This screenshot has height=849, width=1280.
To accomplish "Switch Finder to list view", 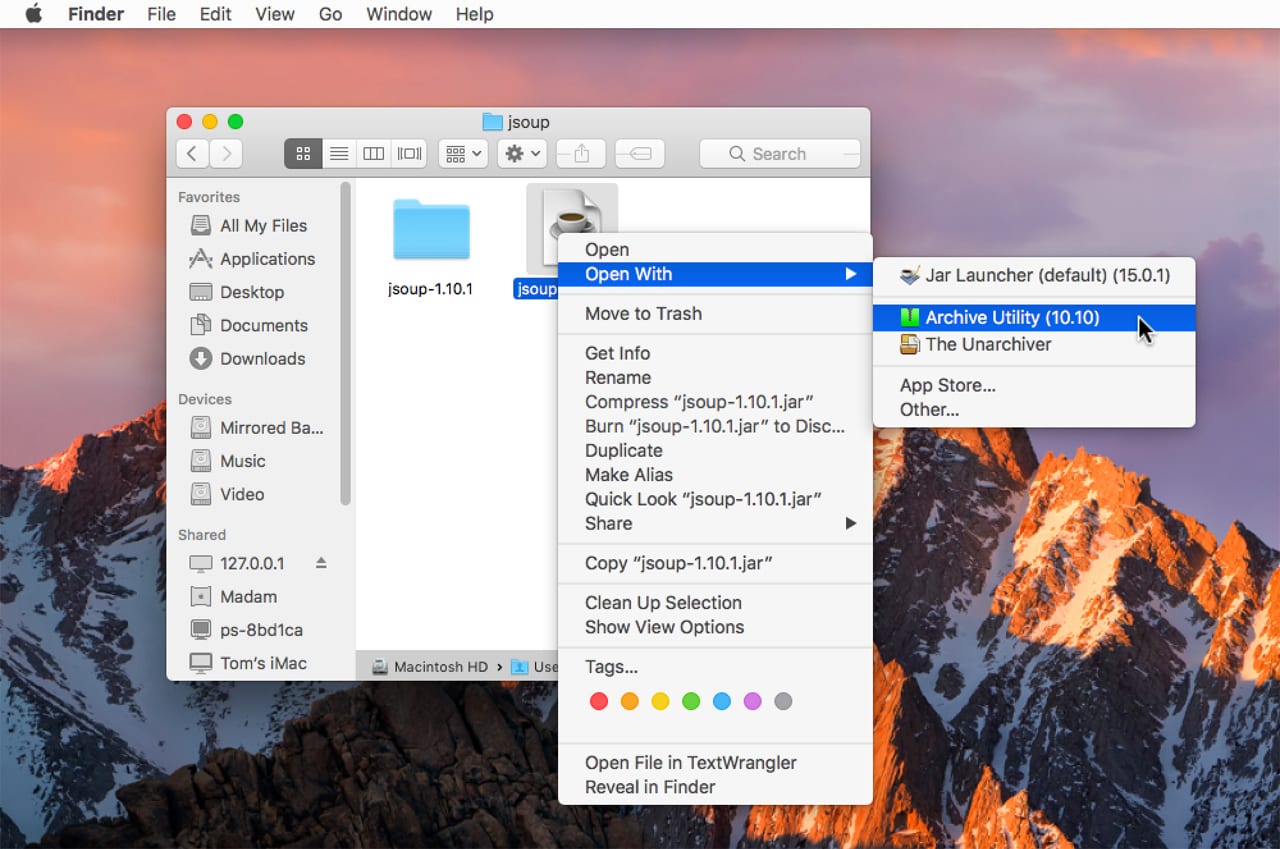I will click(x=339, y=154).
